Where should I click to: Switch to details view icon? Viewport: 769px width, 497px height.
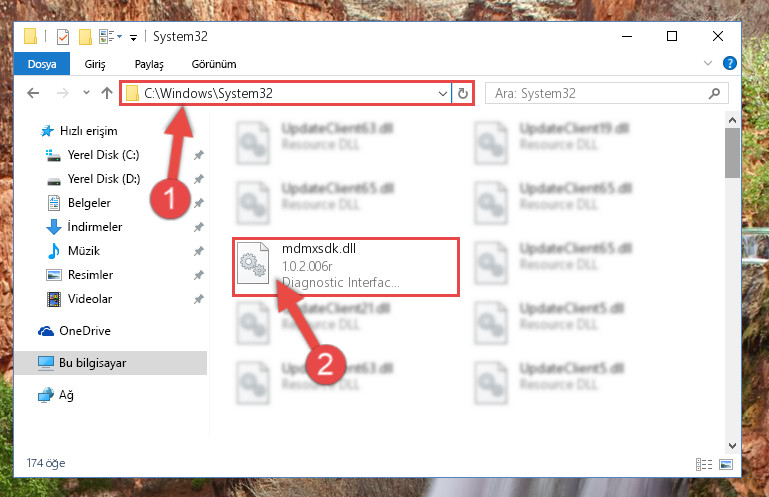[x=704, y=464]
